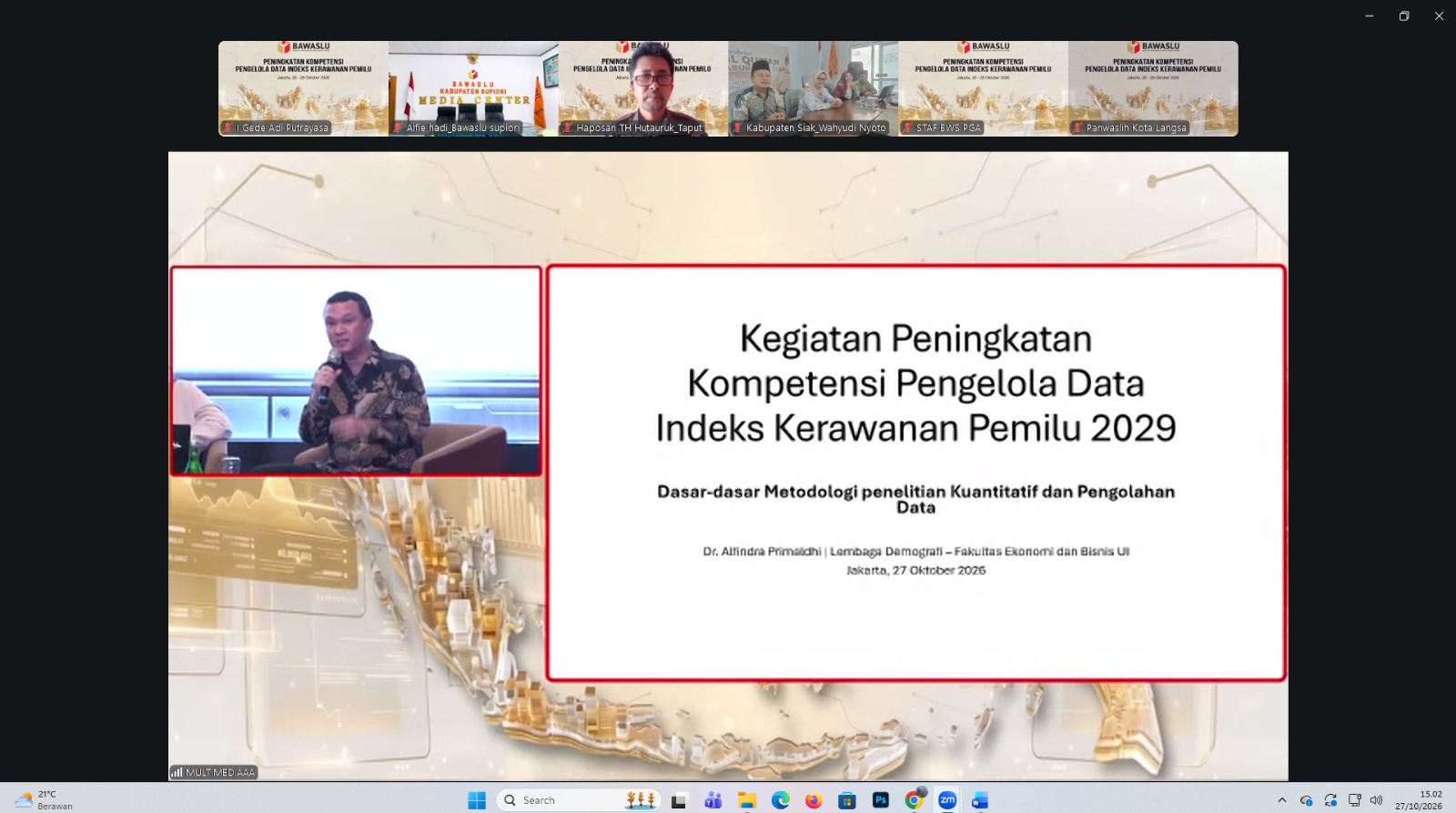Open the clock showing 15.02 and 27/10/2026
The image size is (1456, 813).
[x=1420, y=800]
